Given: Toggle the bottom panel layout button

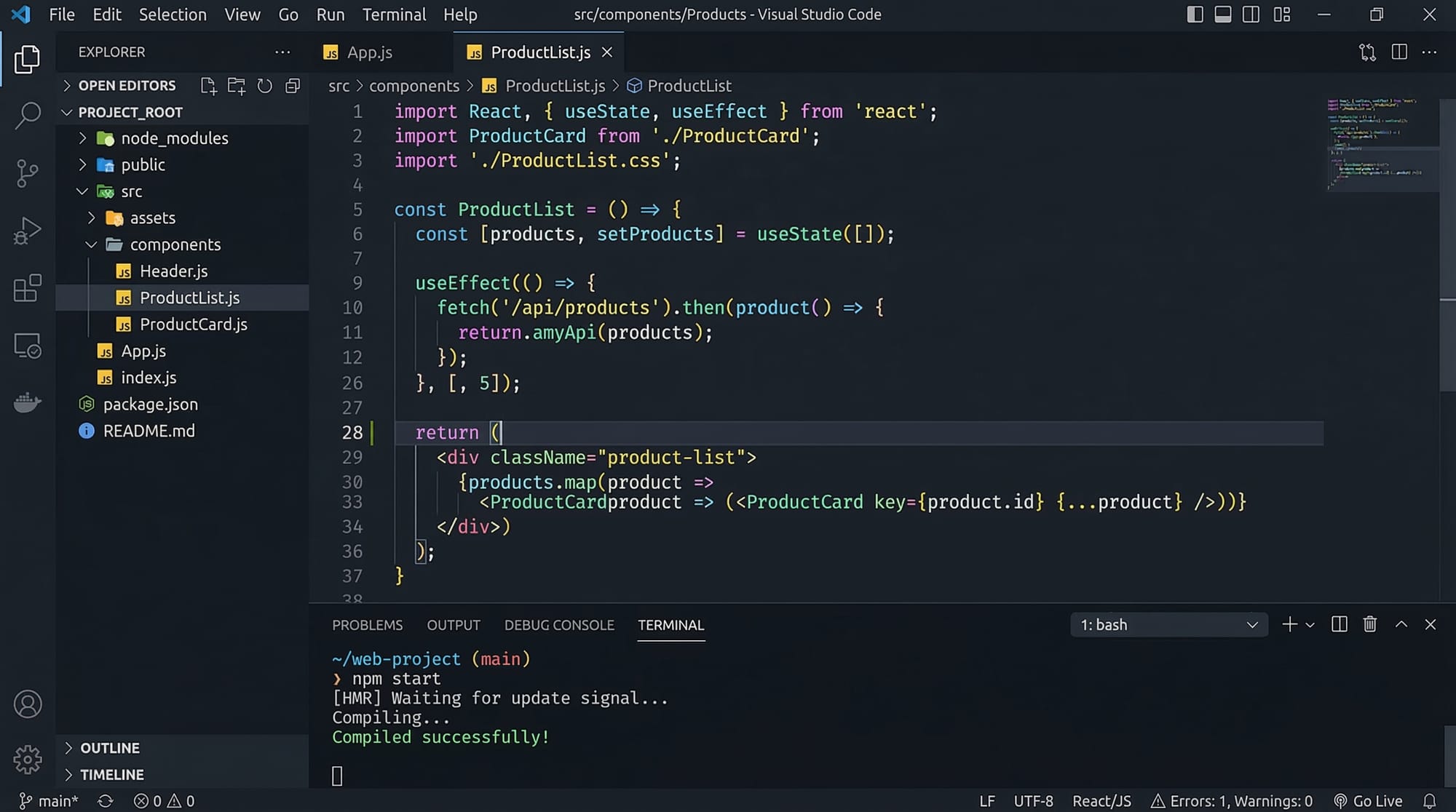Looking at the screenshot, I should point(1223,15).
